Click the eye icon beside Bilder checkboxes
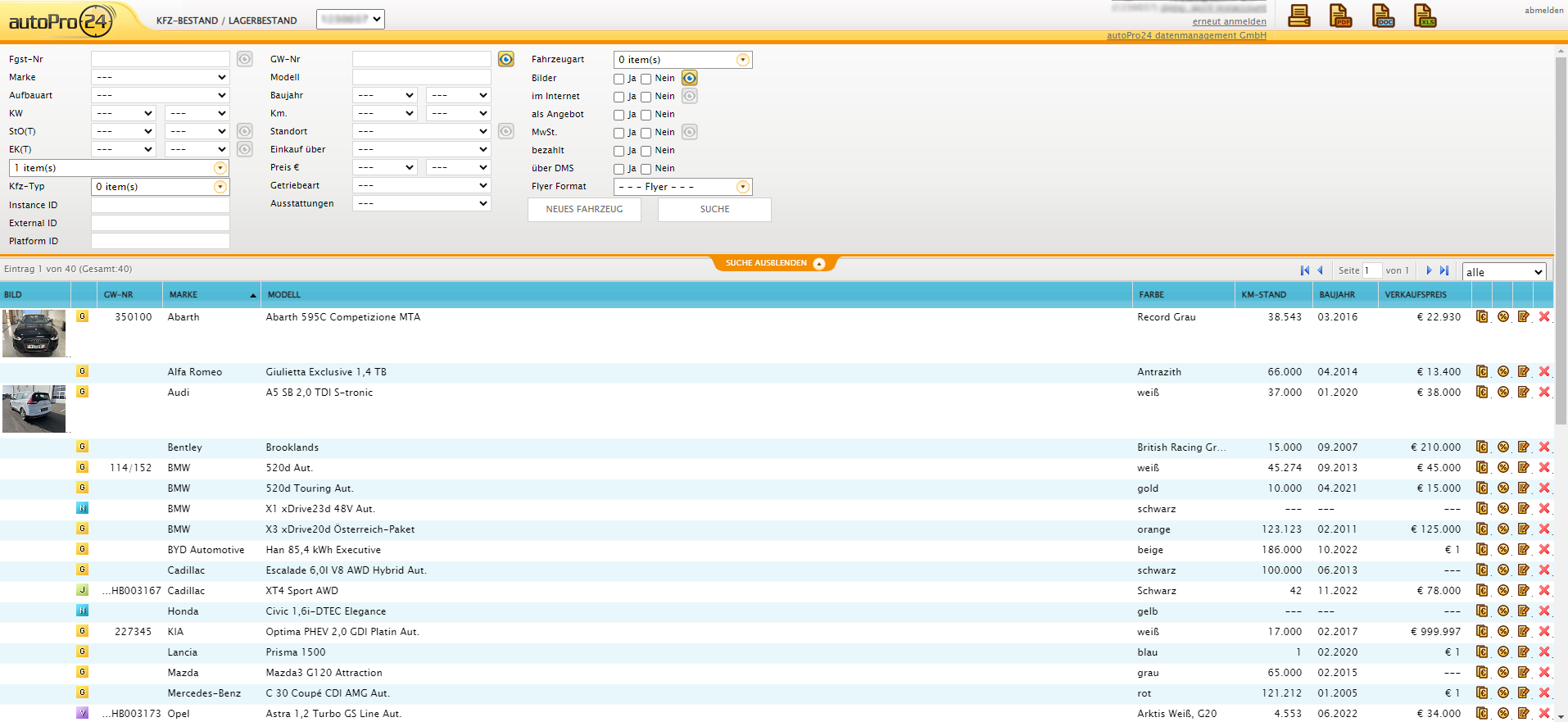This screenshot has width=1568, height=722. point(690,78)
